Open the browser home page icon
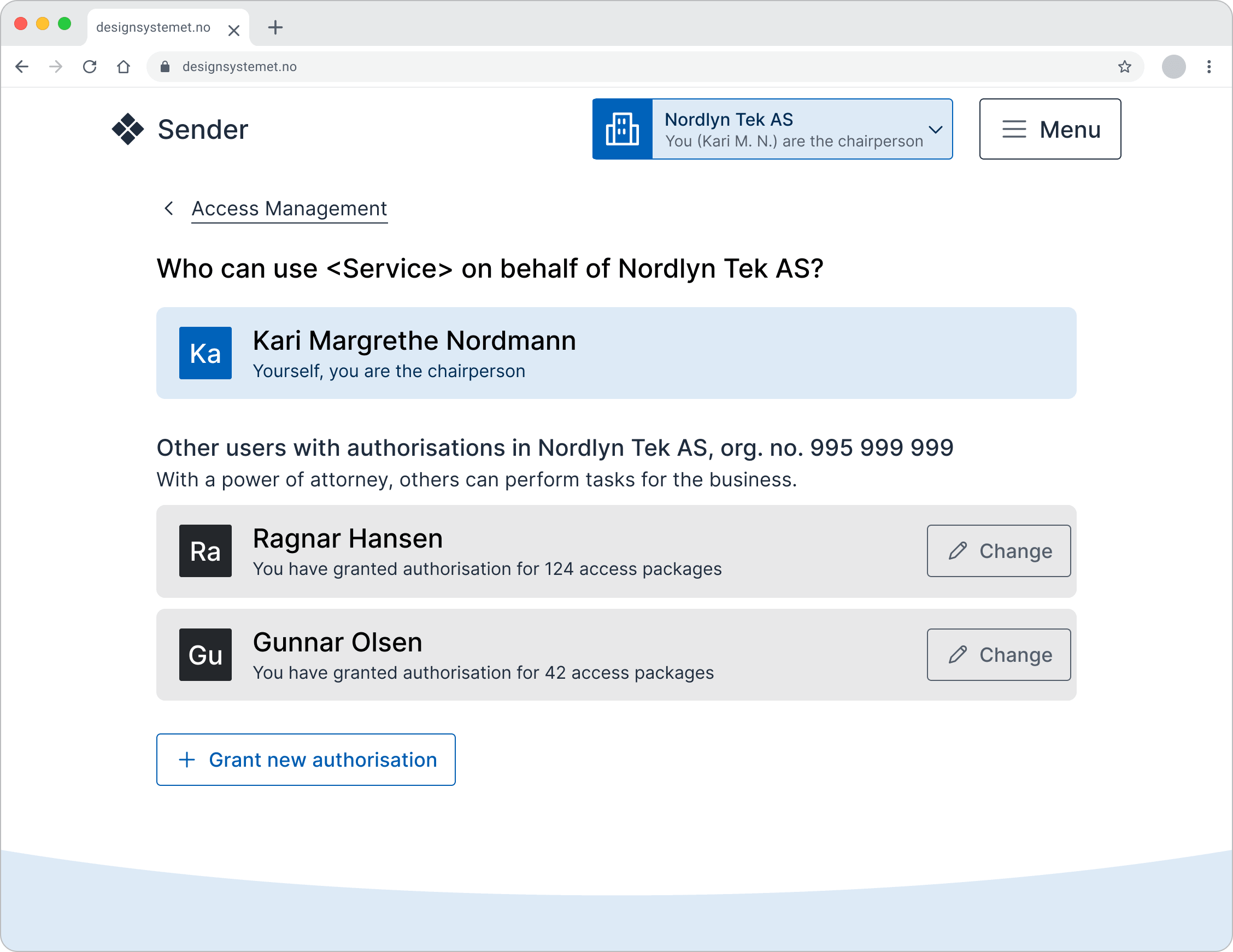Viewport: 1233px width, 952px height. (124, 67)
